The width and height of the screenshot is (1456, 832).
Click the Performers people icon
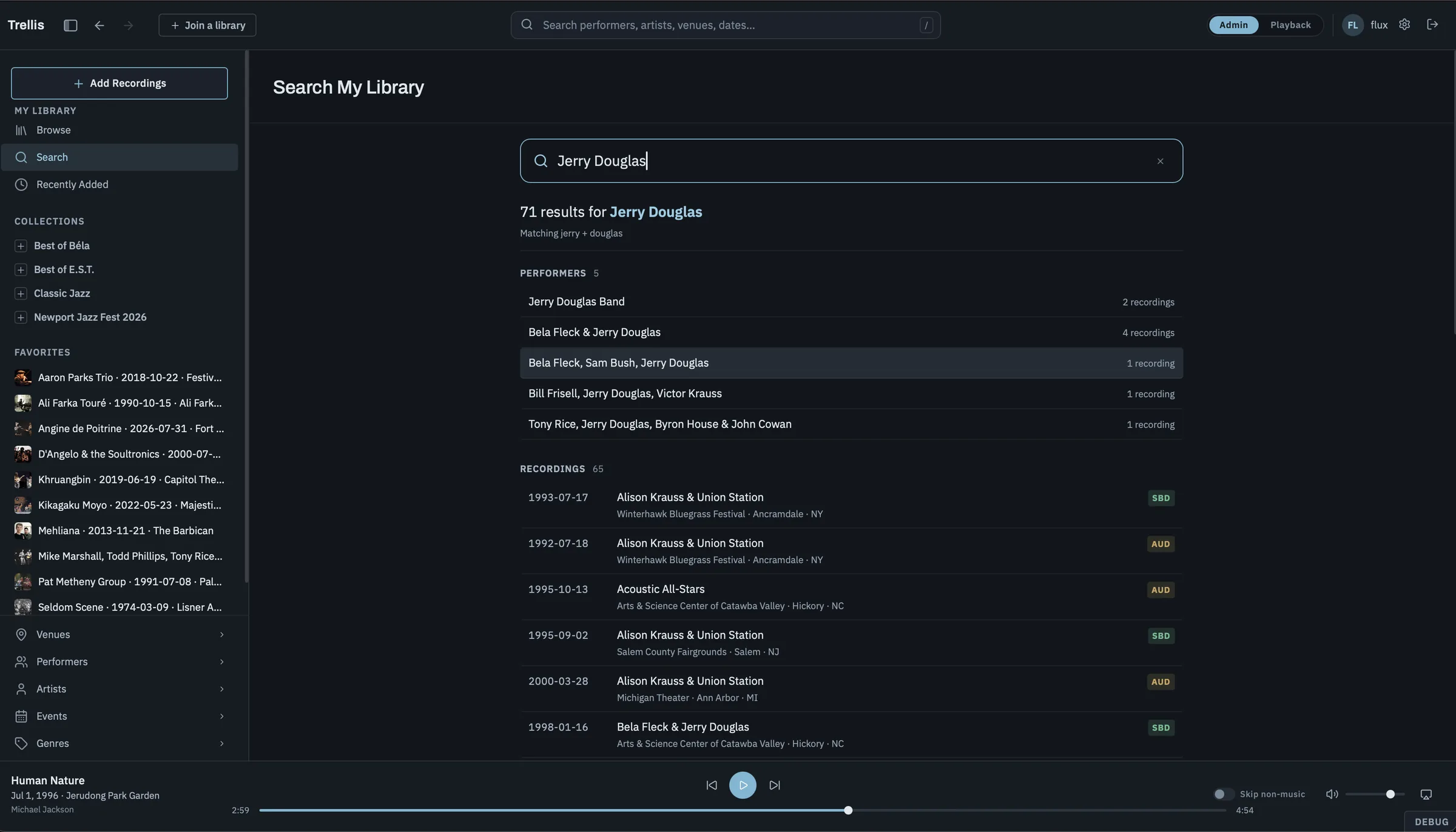[21, 662]
